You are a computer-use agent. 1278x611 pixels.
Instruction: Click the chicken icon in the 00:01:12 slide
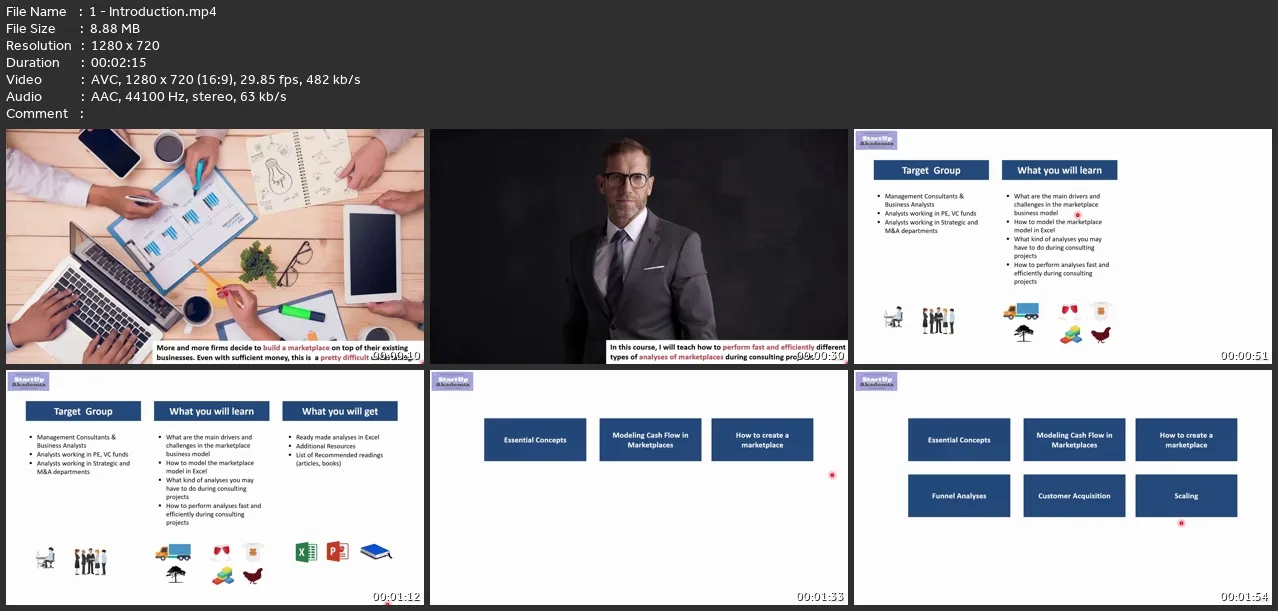coord(253,576)
